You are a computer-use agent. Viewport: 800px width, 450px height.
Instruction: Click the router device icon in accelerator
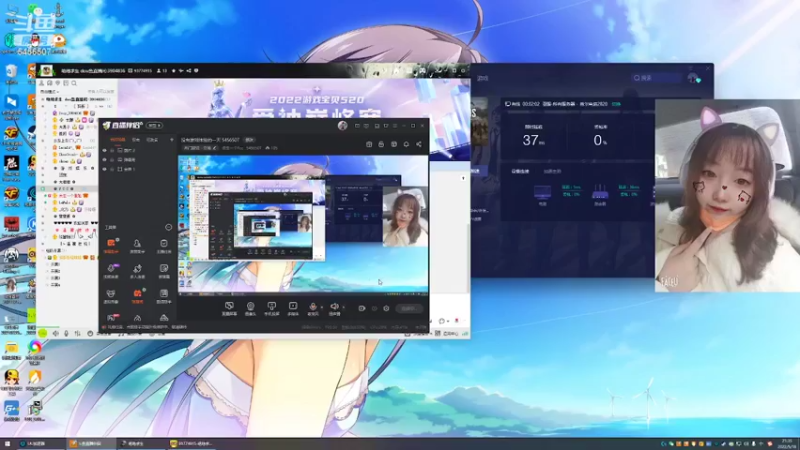[600, 194]
